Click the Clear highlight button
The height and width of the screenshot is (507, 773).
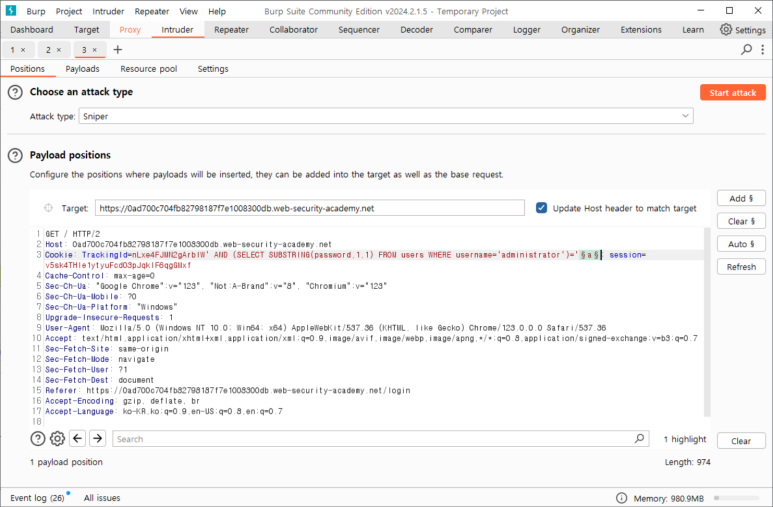pos(741,441)
